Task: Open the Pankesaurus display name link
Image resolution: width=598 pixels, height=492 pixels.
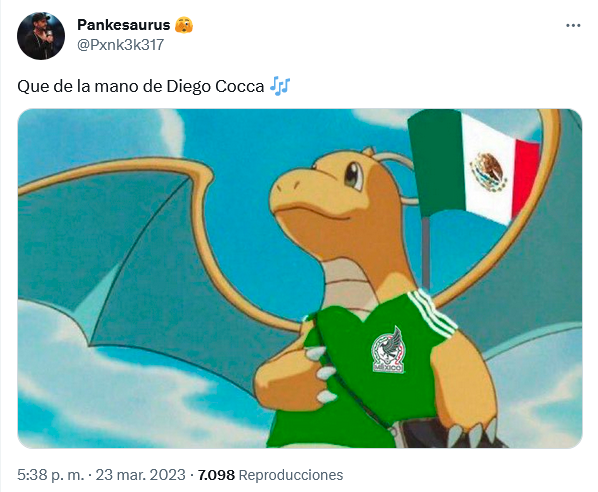Action: click(124, 25)
